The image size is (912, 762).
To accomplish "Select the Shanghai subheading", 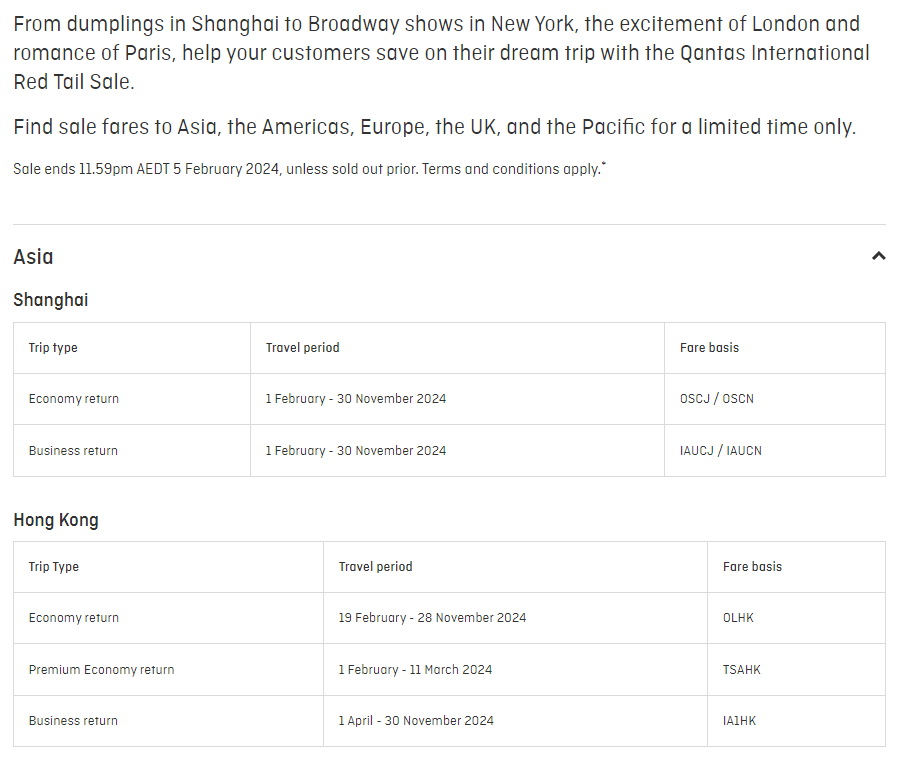I will [x=51, y=300].
